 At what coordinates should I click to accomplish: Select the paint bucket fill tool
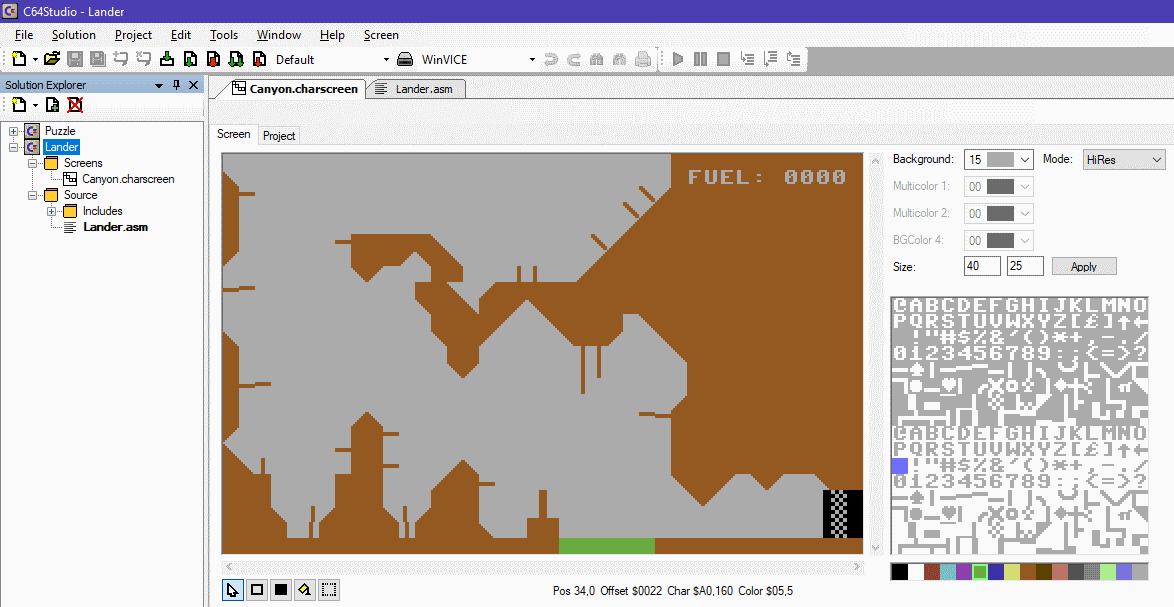[305, 590]
